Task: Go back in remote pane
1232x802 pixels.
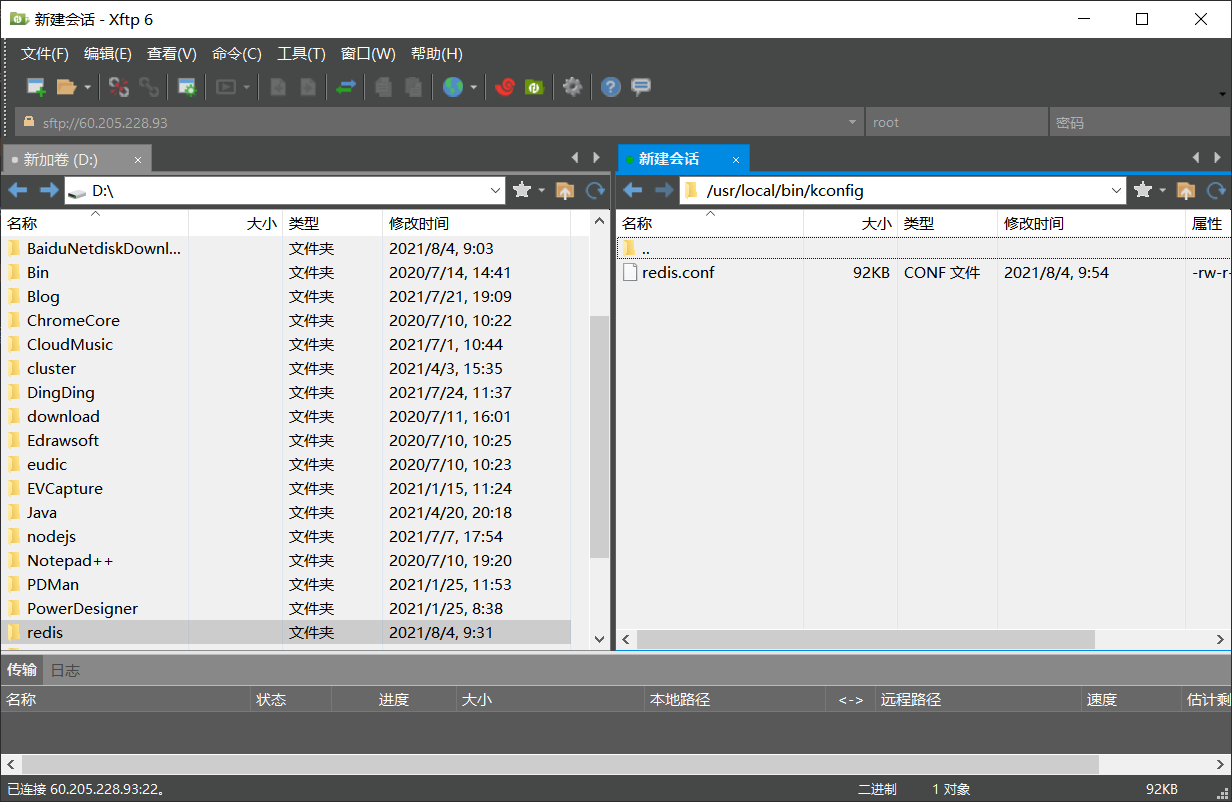Action: coord(632,190)
